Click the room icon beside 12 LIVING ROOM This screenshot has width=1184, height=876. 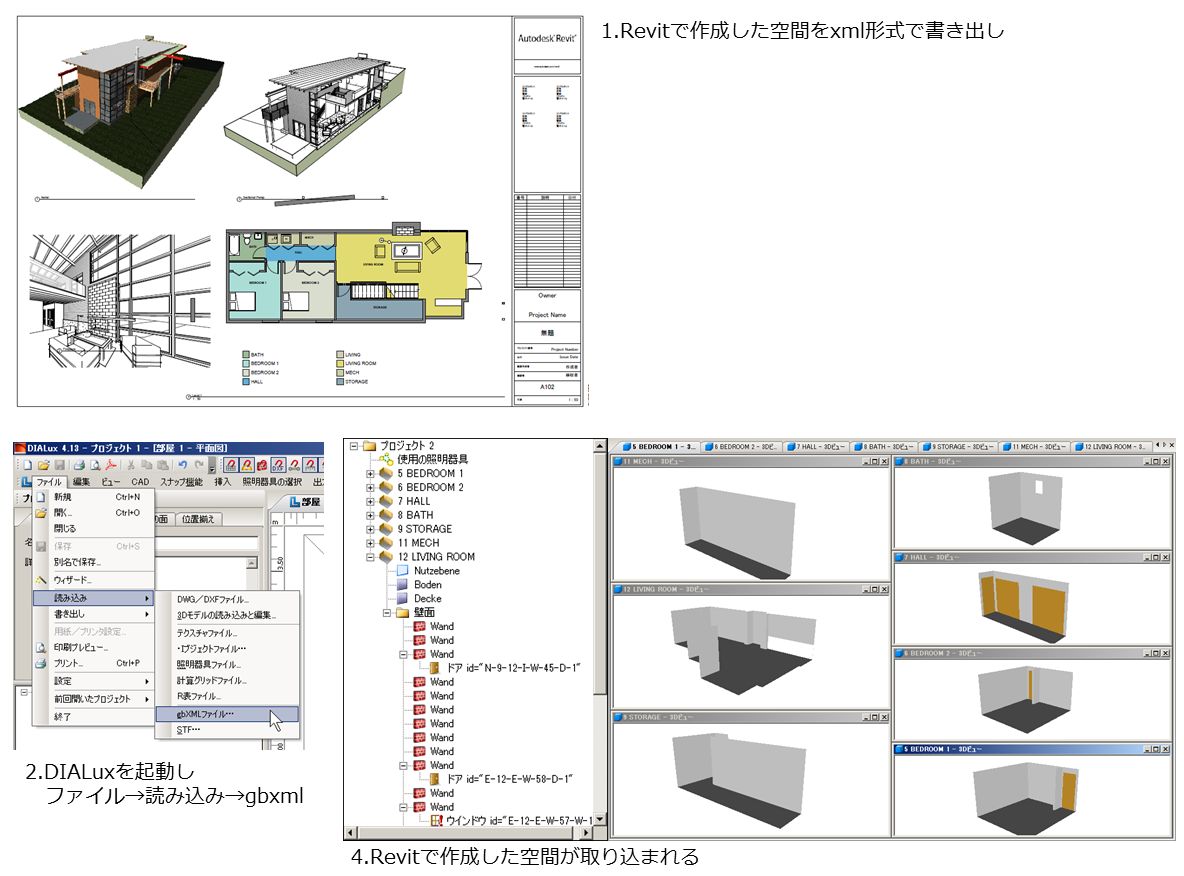pyautogui.click(x=386, y=557)
